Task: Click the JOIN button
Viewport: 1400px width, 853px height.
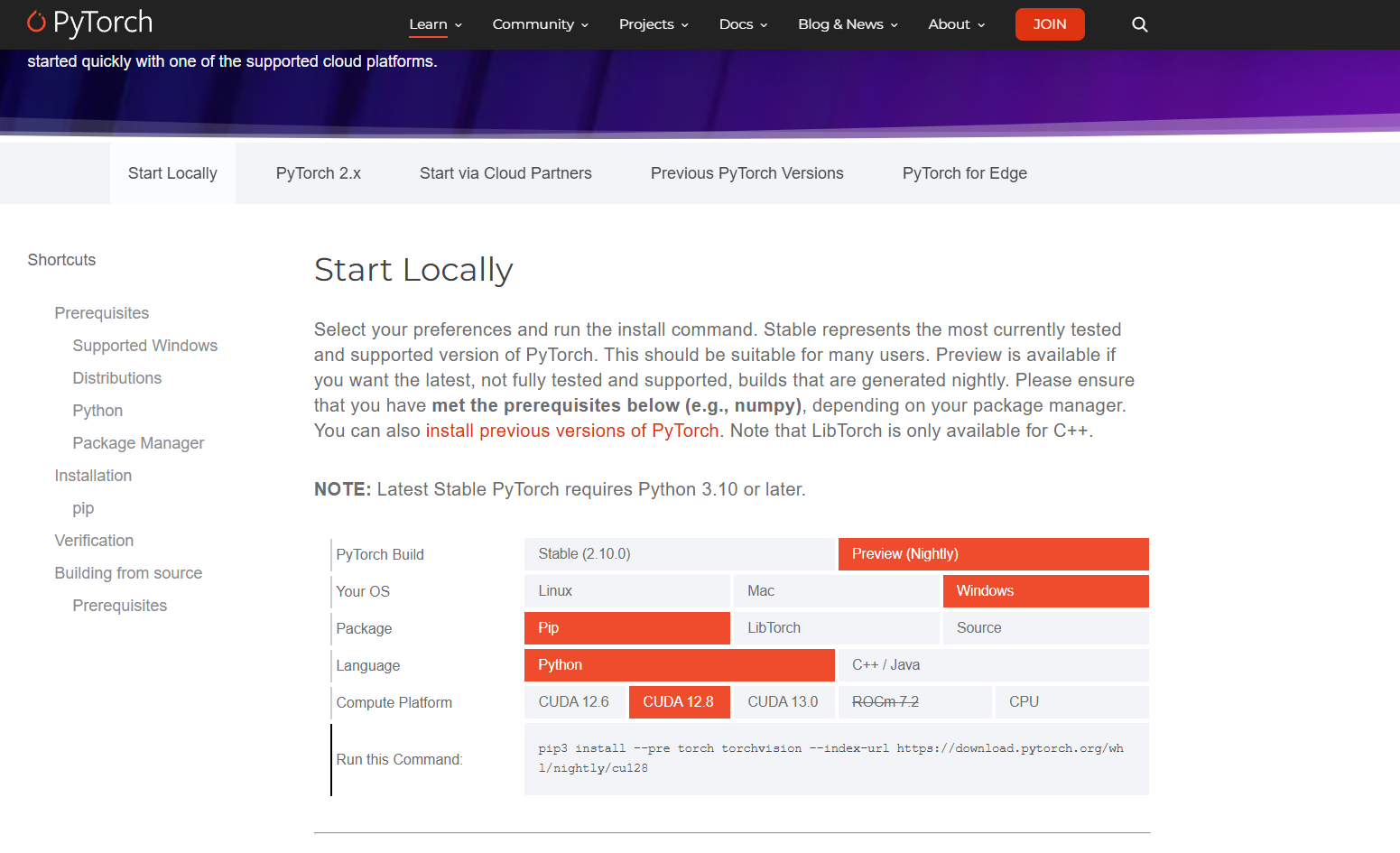Action: 1050,24
